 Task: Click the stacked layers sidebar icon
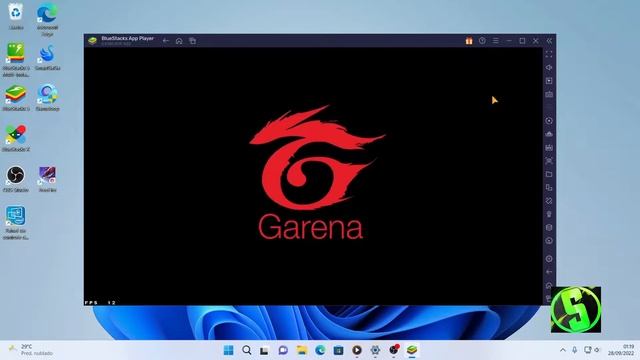click(549, 228)
